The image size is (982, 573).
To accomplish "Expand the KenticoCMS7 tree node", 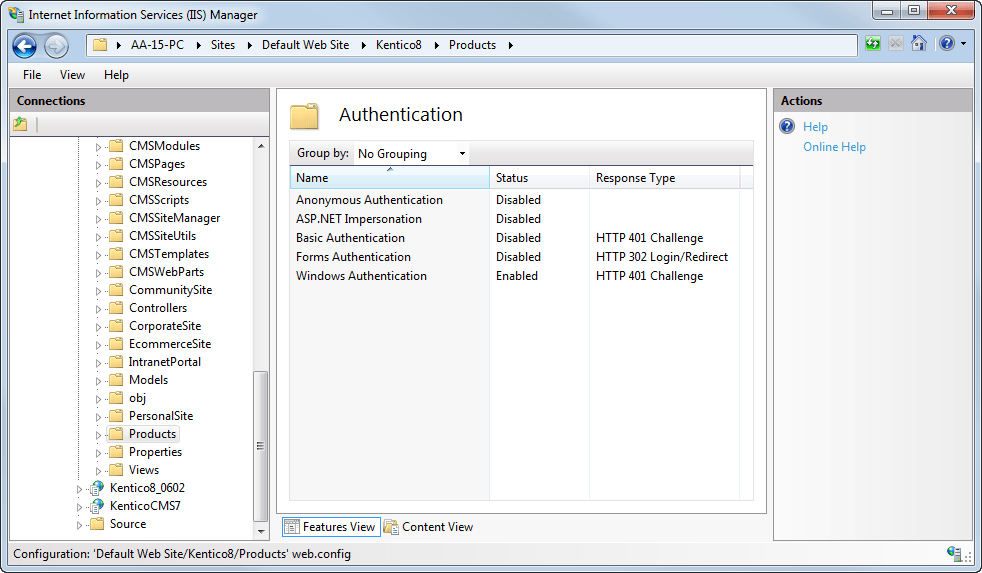I will 79,507.
